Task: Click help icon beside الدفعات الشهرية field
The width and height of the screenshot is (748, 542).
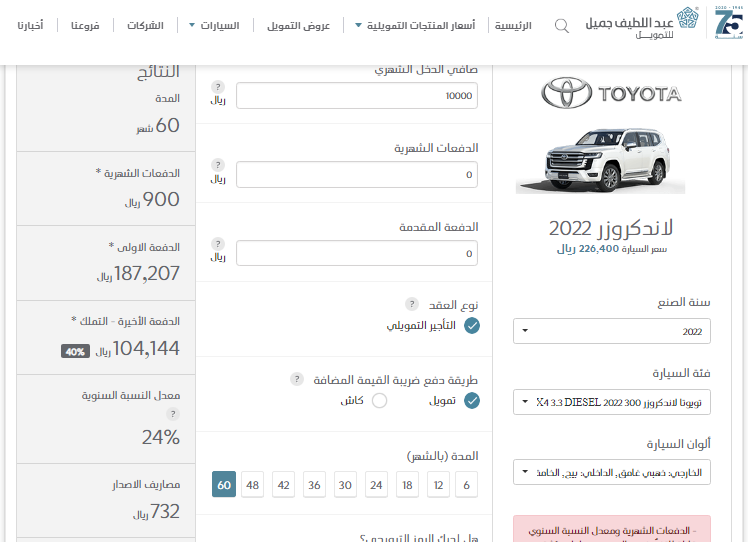Action: [x=218, y=165]
